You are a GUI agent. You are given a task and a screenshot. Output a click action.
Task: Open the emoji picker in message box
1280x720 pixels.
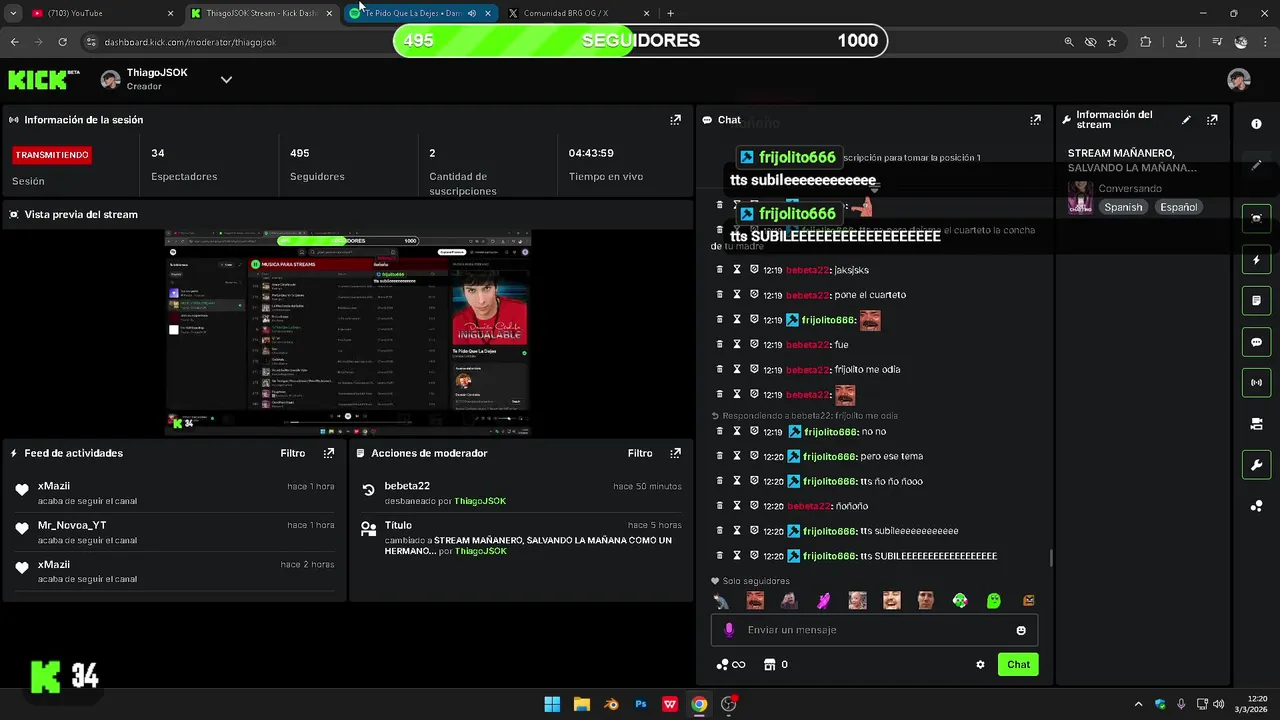point(1021,630)
